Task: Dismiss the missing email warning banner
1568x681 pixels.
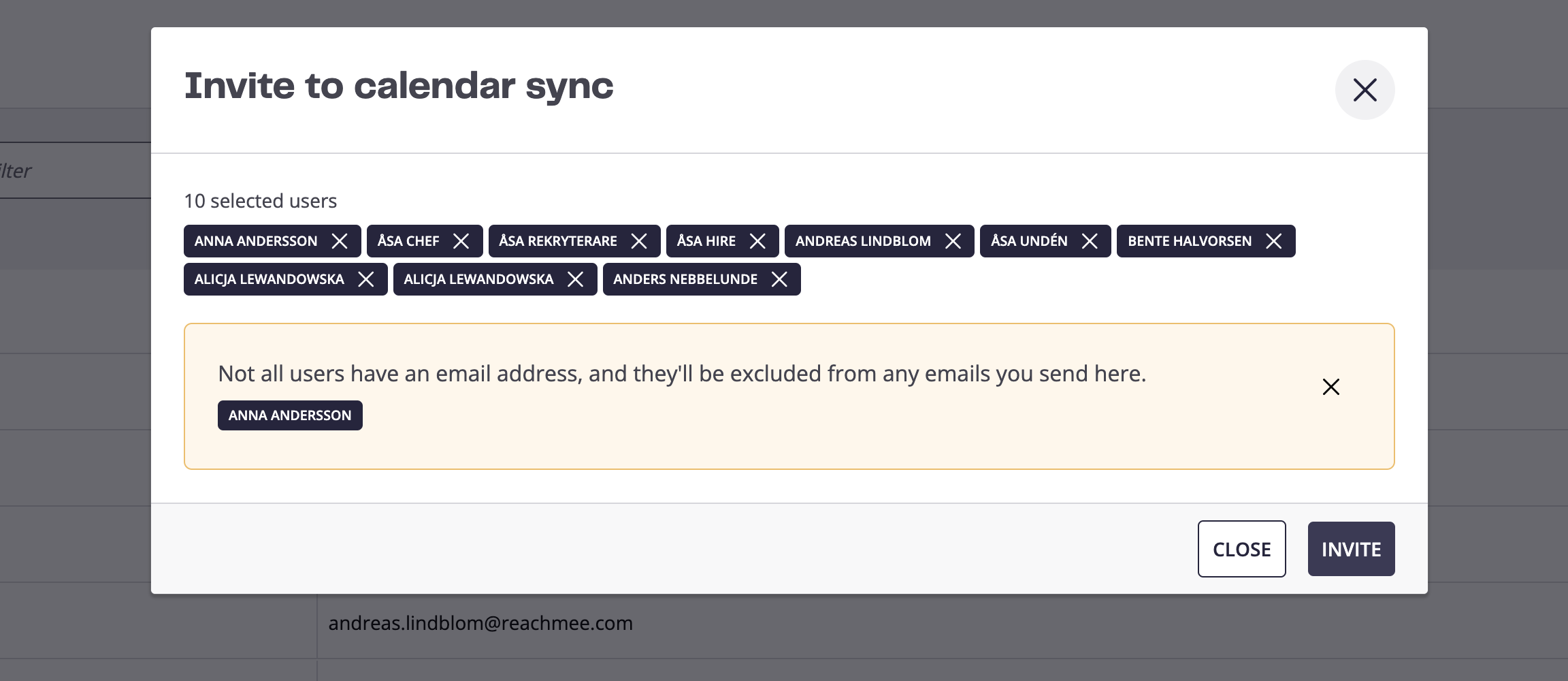Action: coord(1331,387)
